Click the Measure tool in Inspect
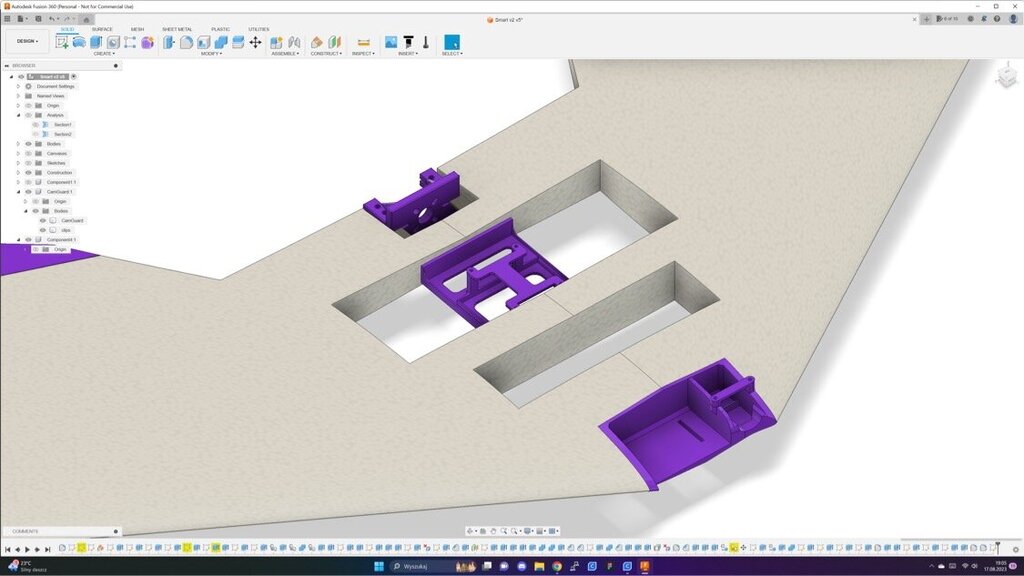Viewport: 1024px width, 576px height. coord(363,42)
